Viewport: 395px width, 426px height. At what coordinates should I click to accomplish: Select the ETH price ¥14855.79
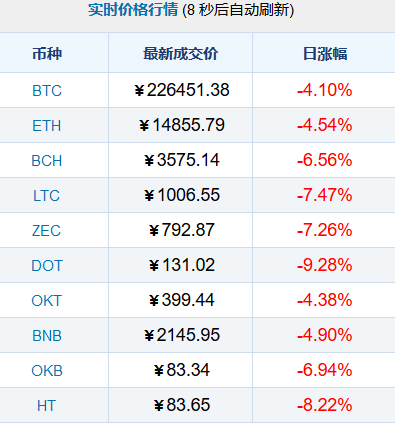click(182, 125)
